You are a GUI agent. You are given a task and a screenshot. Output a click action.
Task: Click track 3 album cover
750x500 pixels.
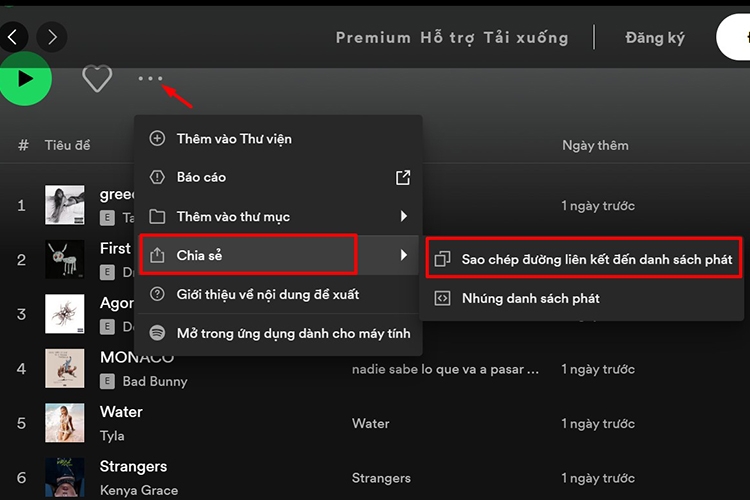click(65, 314)
